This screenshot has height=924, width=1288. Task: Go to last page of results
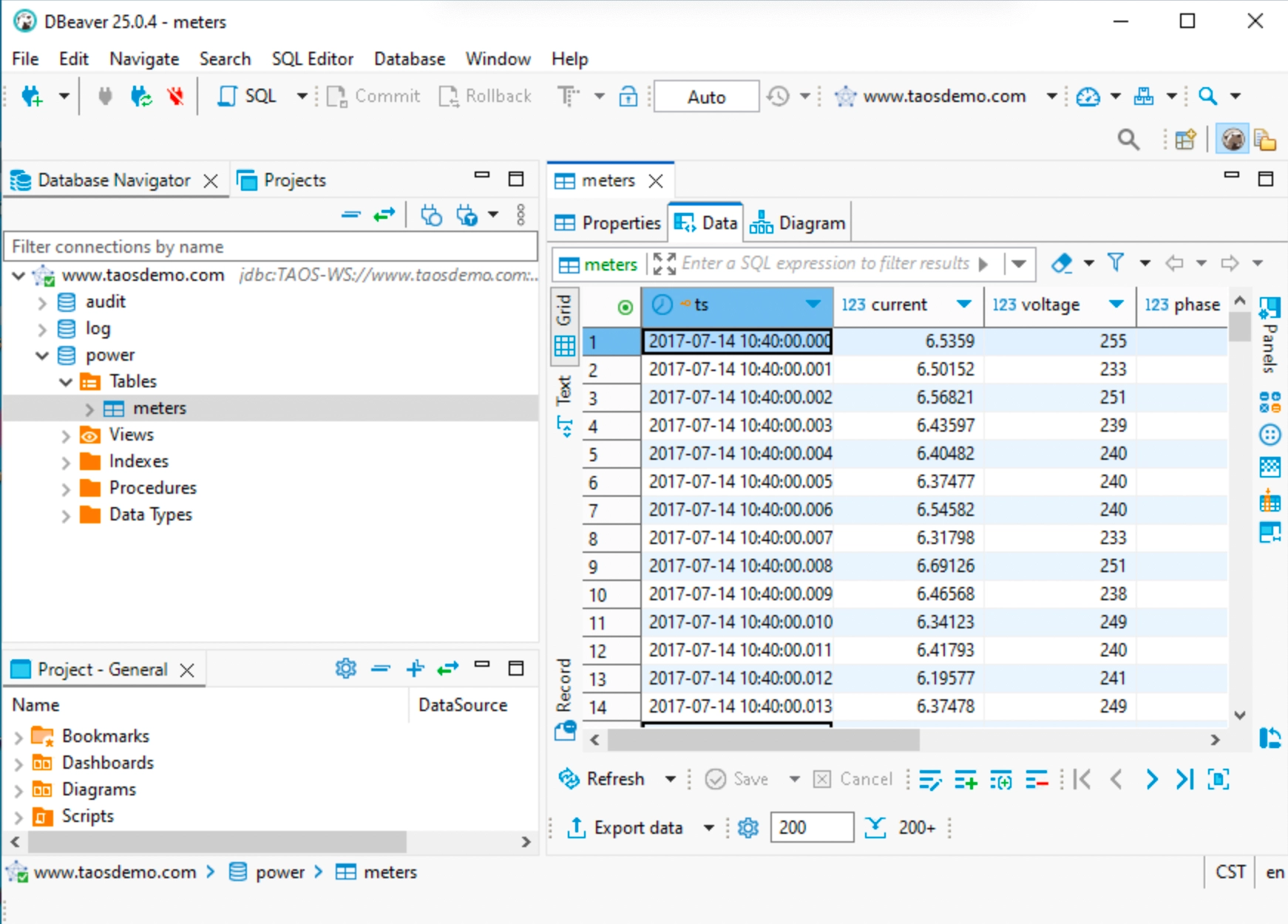[1184, 779]
